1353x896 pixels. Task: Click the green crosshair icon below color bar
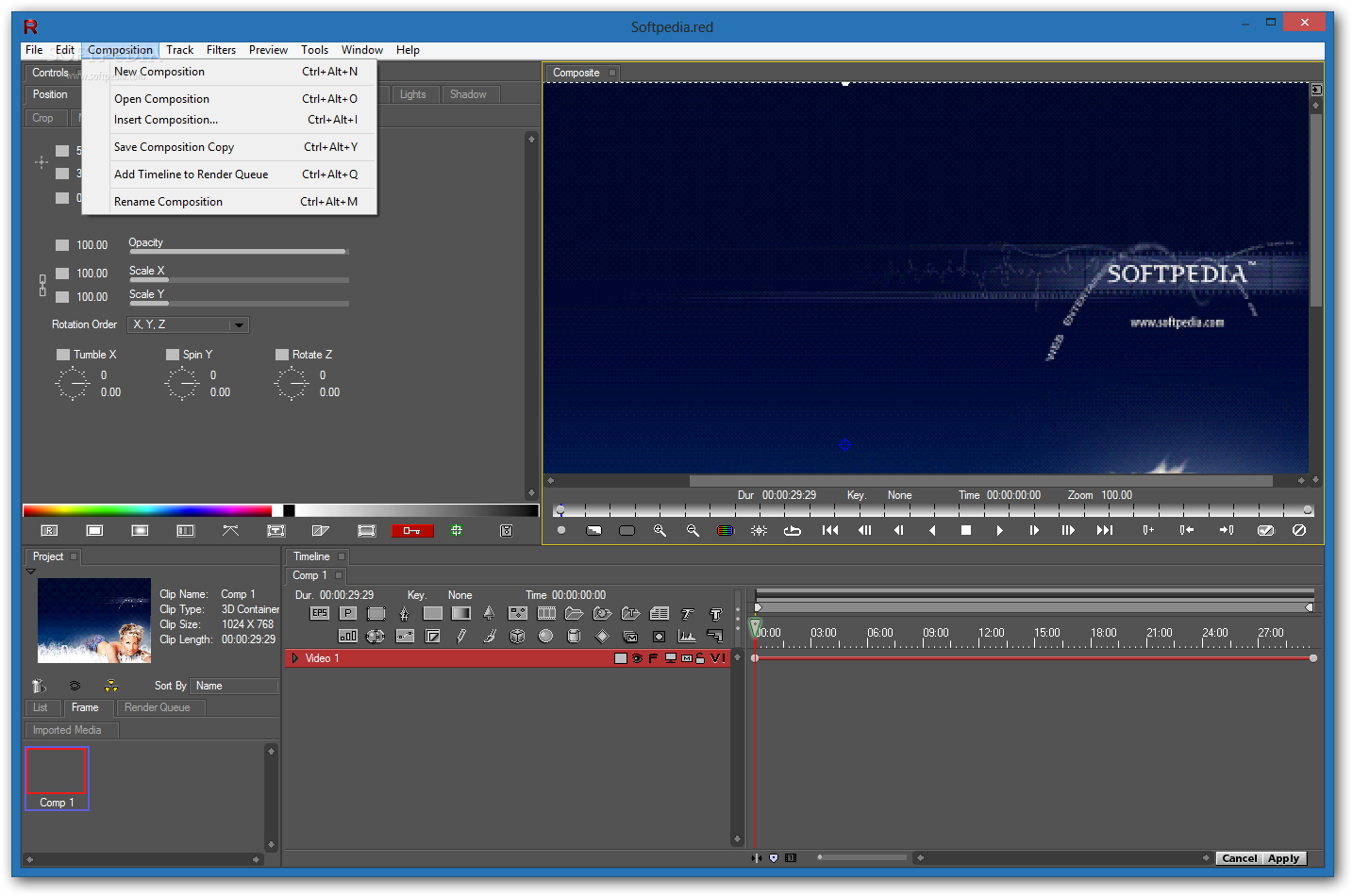tap(457, 531)
